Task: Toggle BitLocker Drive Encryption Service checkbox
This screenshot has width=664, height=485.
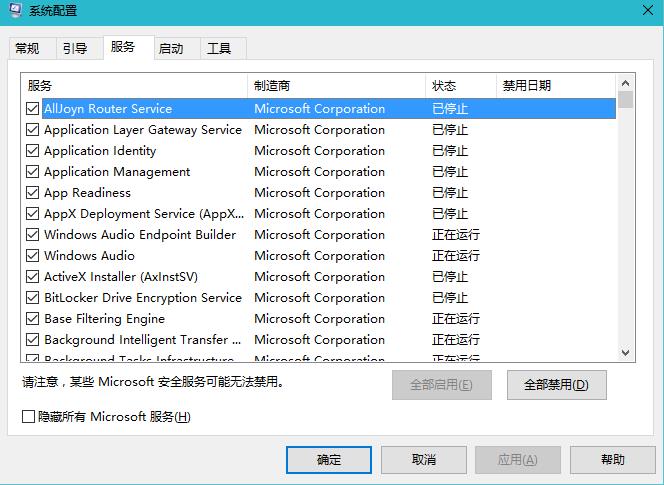Action: (33, 298)
